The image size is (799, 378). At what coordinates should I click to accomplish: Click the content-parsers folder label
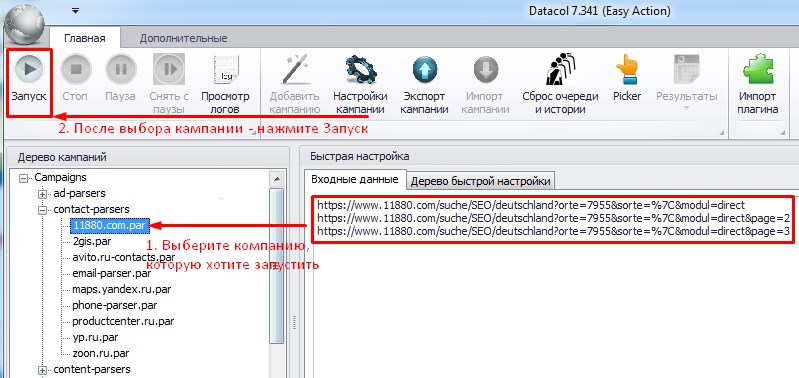click(x=92, y=369)
